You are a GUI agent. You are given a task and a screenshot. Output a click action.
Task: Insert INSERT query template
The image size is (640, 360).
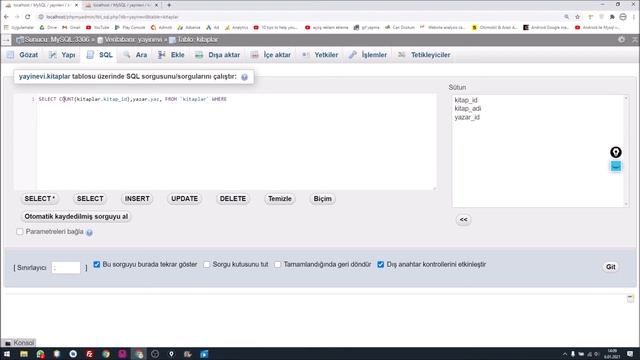[137, 199]
